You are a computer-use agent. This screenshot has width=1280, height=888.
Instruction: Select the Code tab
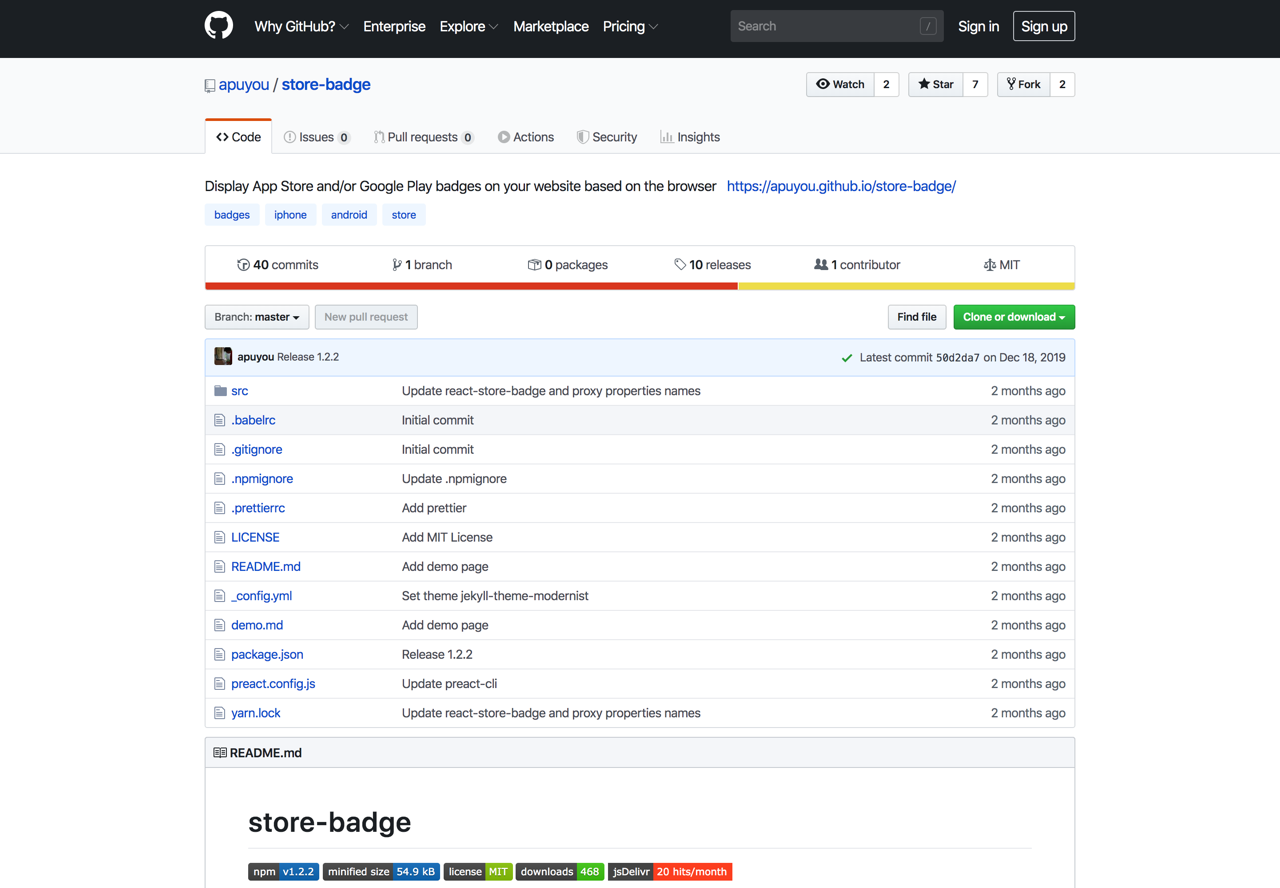pos(238,137)
